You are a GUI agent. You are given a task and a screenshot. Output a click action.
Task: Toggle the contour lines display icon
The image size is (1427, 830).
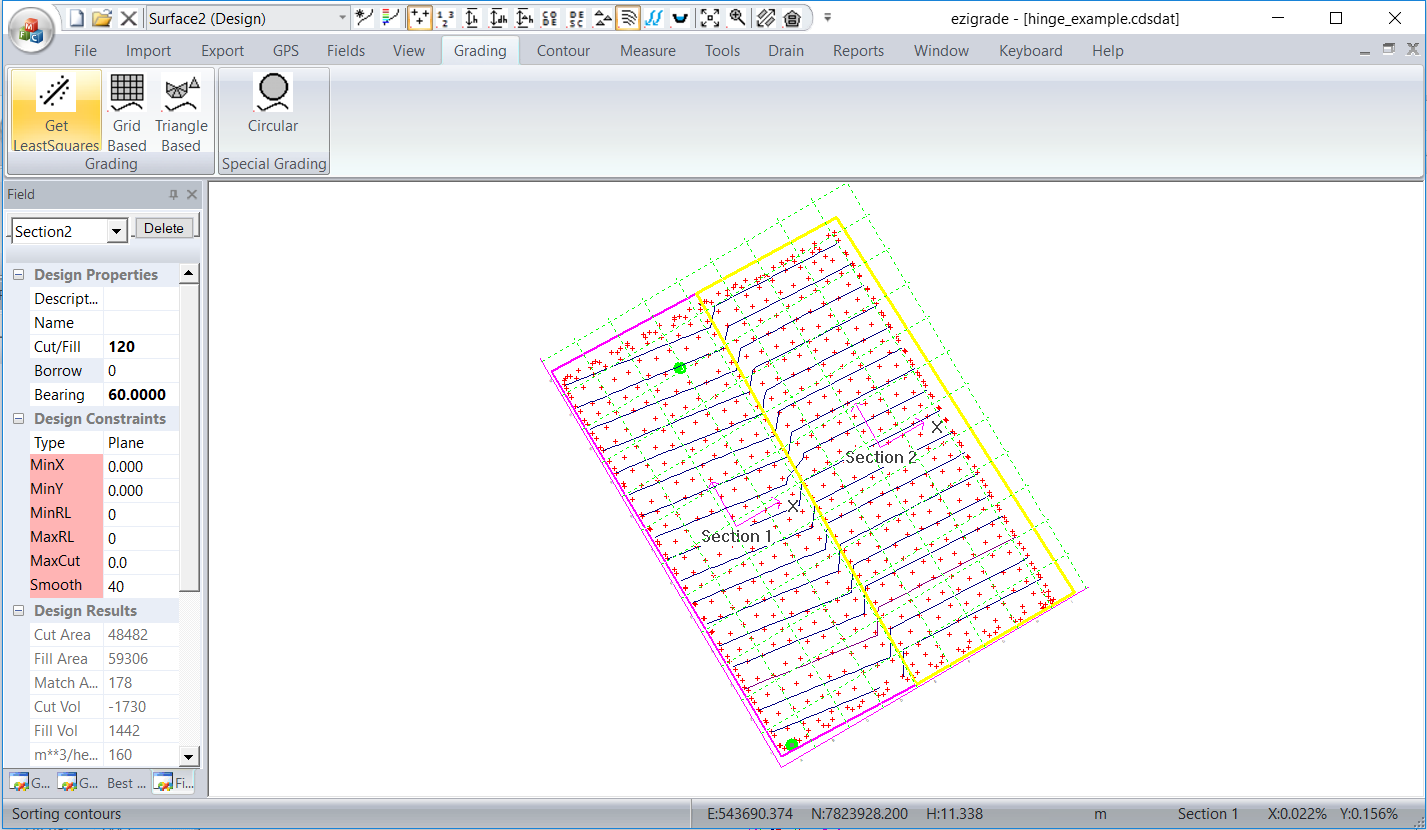coord(628,18)
